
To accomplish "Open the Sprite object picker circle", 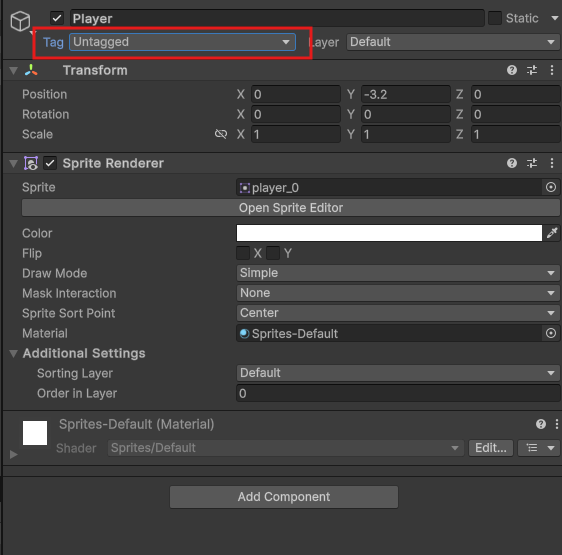I will 551,187.
